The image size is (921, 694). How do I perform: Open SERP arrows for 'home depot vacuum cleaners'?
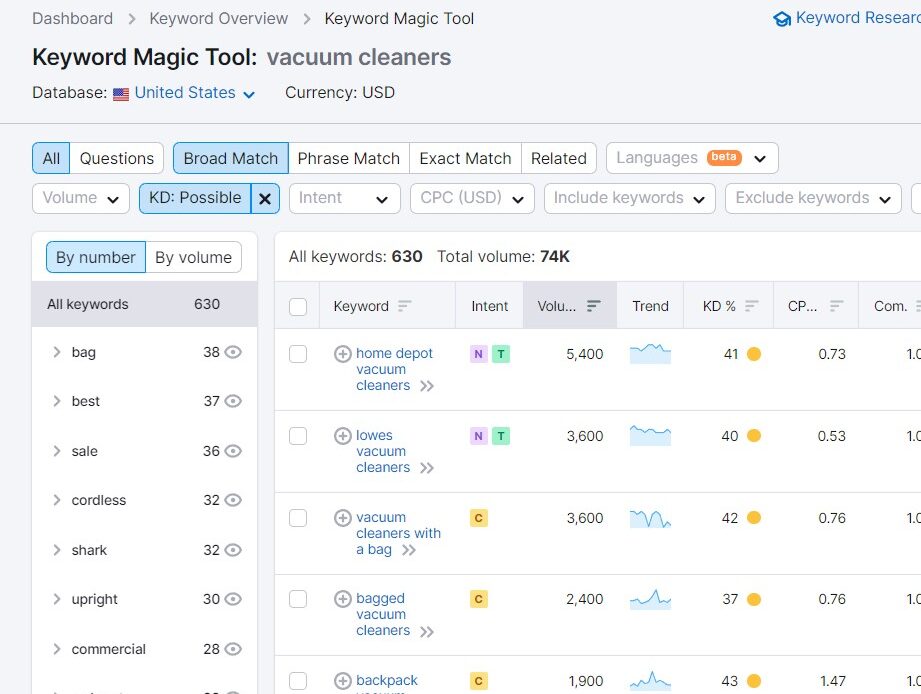[x=427, y=386]
